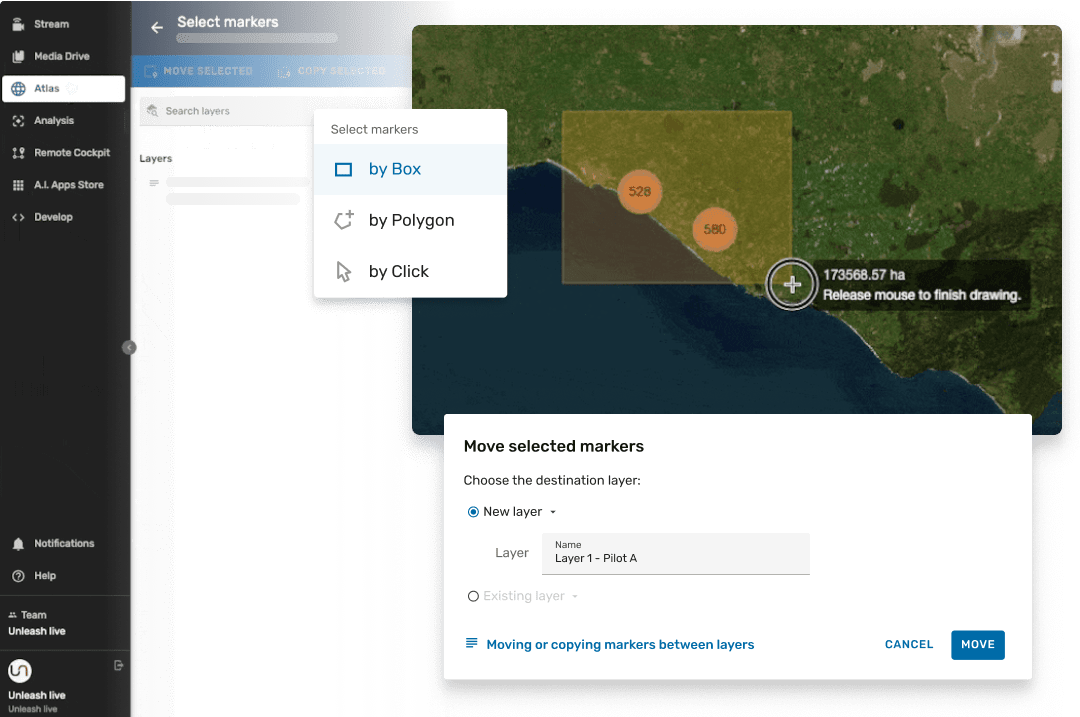
Task: Select the 'by Polygon' lasso icon
Action: 343,220
